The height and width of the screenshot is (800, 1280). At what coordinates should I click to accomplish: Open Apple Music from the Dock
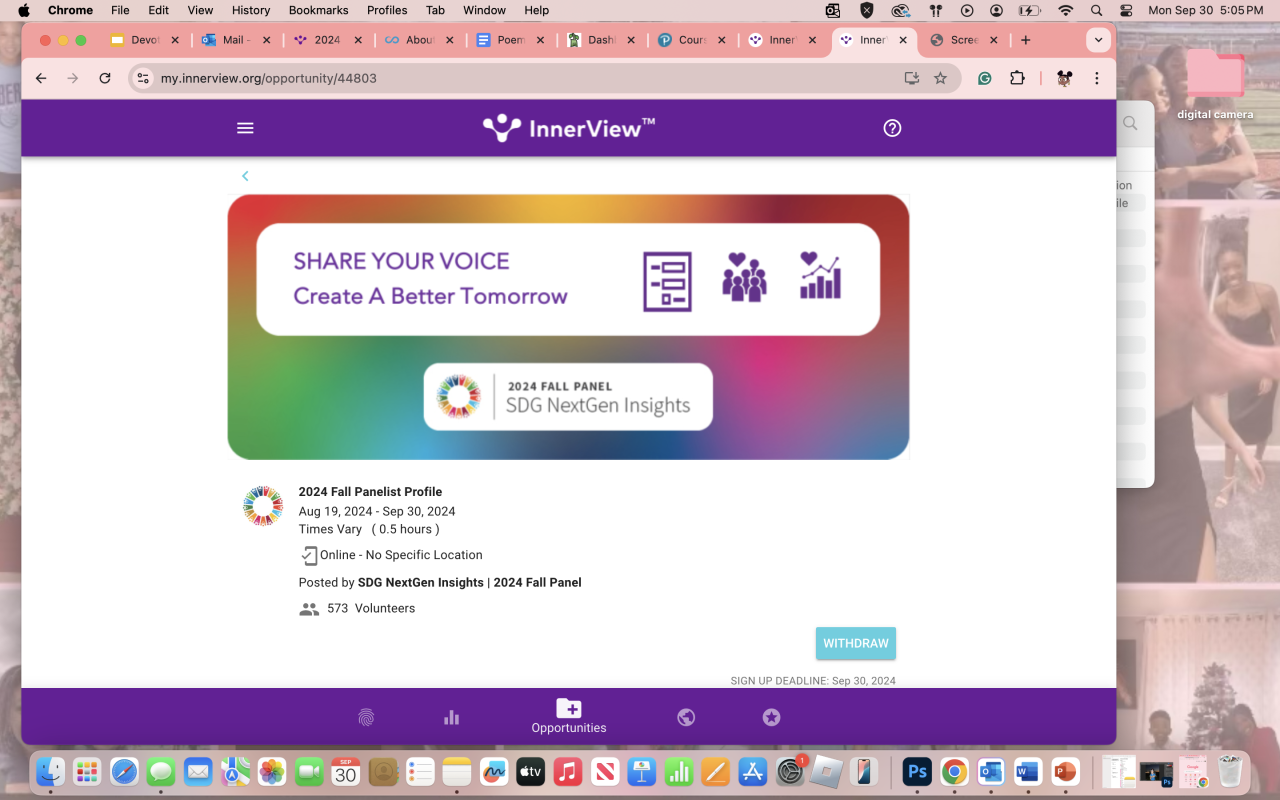pyautogui.click(x=568, y=771)
